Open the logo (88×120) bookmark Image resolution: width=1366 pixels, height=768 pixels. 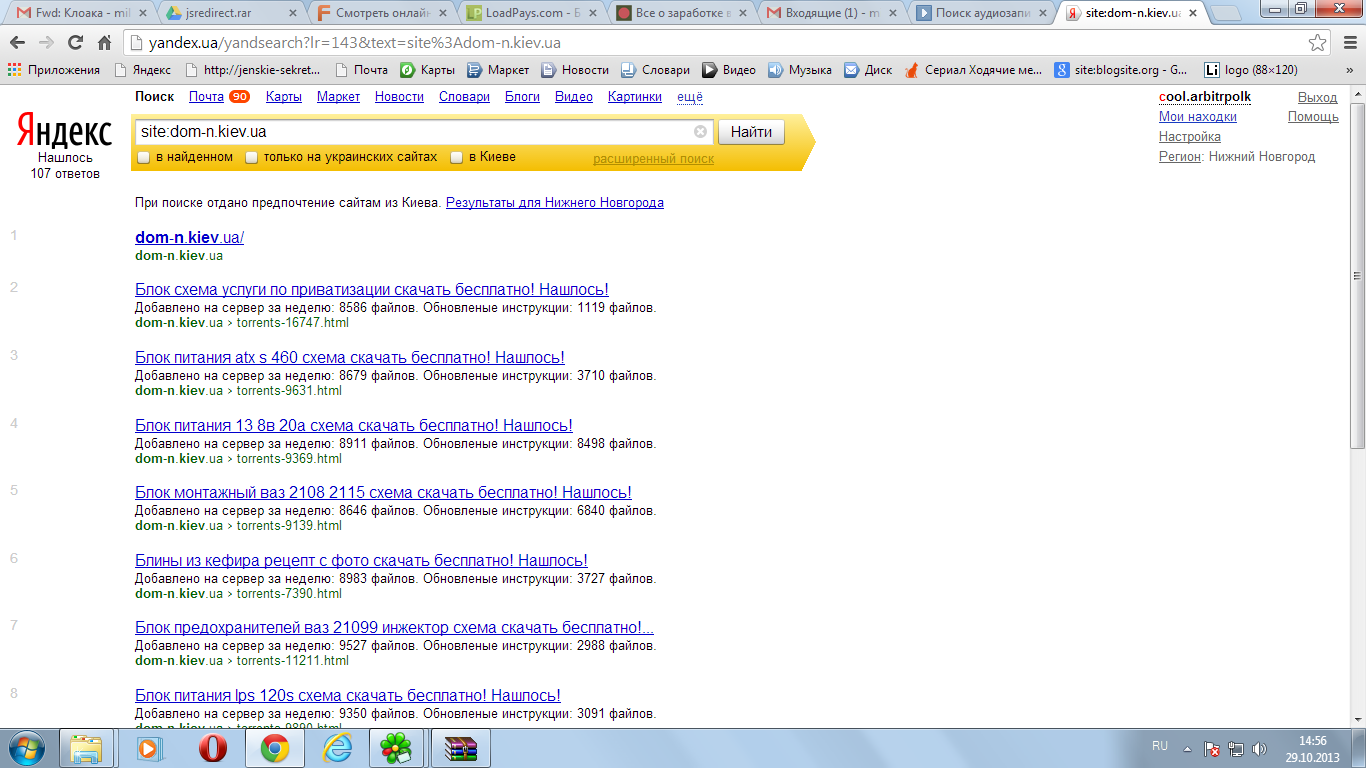pos(1250,70)
